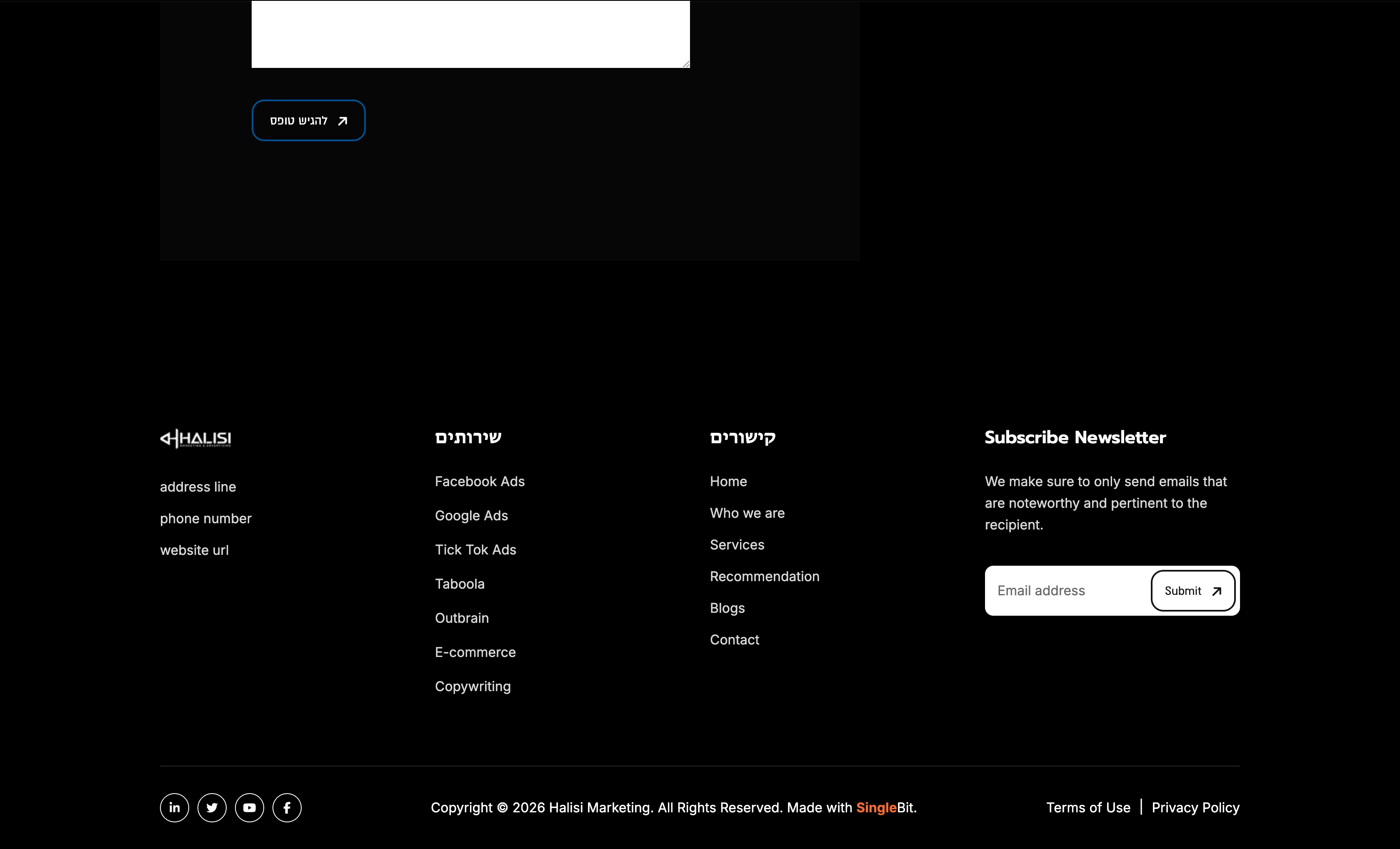Screen dimensions: 1400x849
Task: Visit the Taboola service link
Action: coord(459,584)
